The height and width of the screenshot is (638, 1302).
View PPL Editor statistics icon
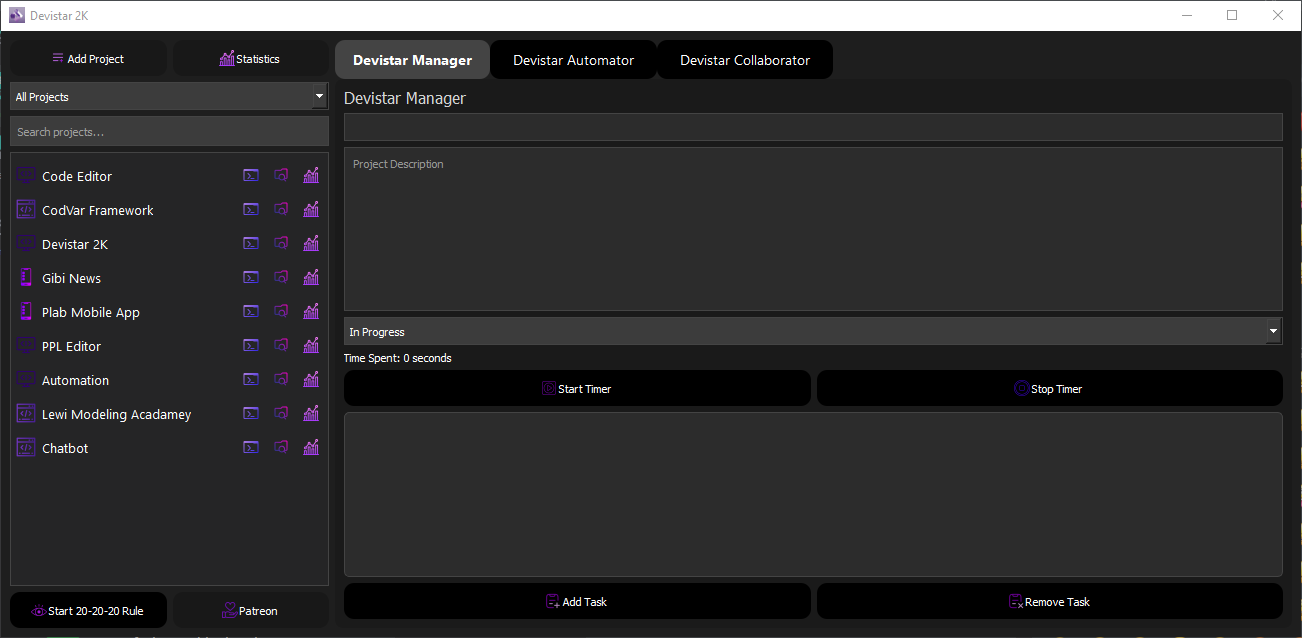(x=311, y=345)
